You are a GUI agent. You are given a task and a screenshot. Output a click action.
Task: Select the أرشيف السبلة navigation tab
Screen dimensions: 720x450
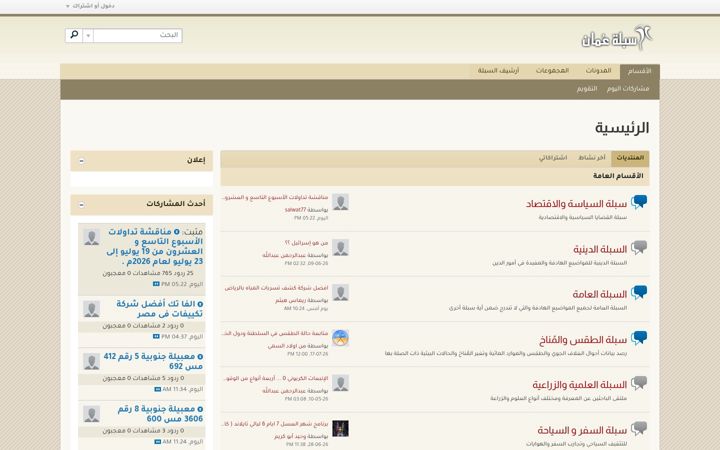coord(498,71)
